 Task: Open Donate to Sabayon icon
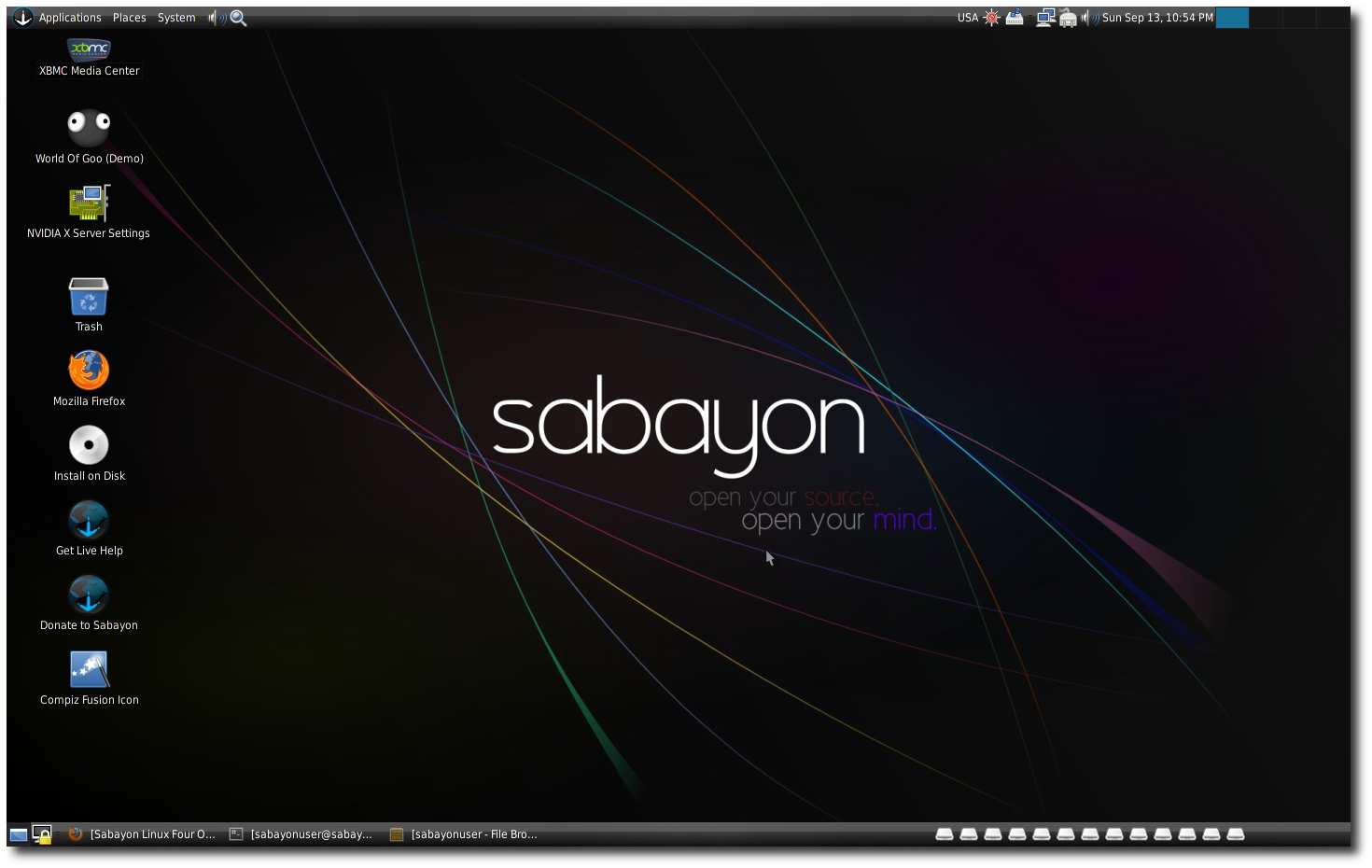click(89, 603)
